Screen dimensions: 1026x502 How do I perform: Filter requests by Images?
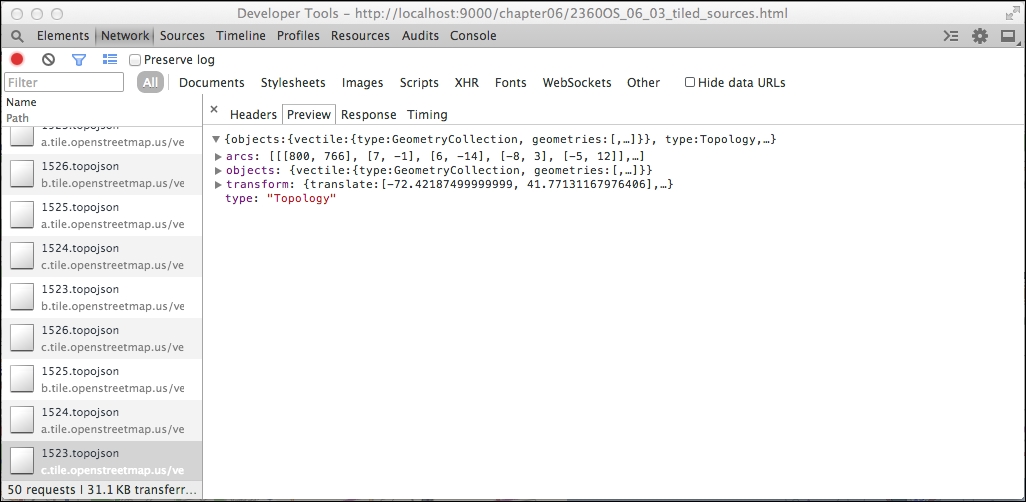pos(363,82)
